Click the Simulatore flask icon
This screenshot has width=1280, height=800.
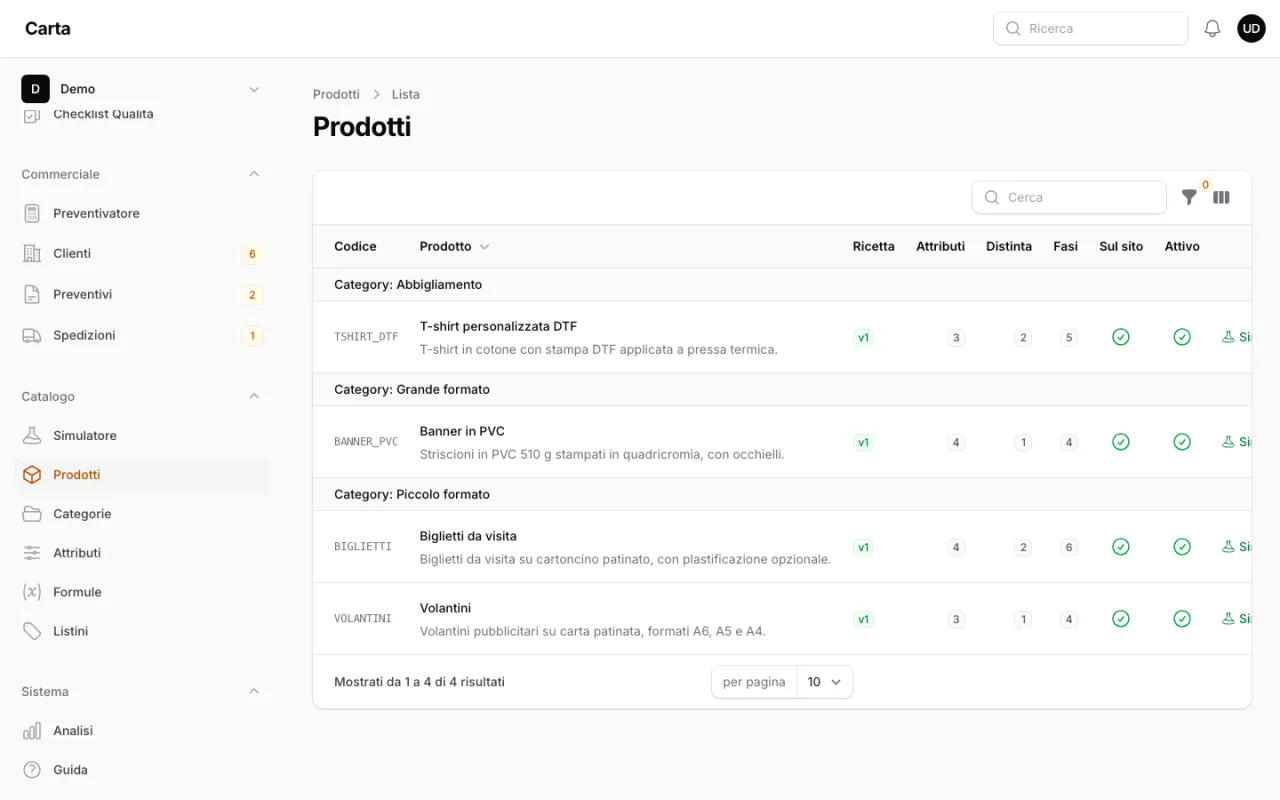pyautogui.click(x=32, y=436)
